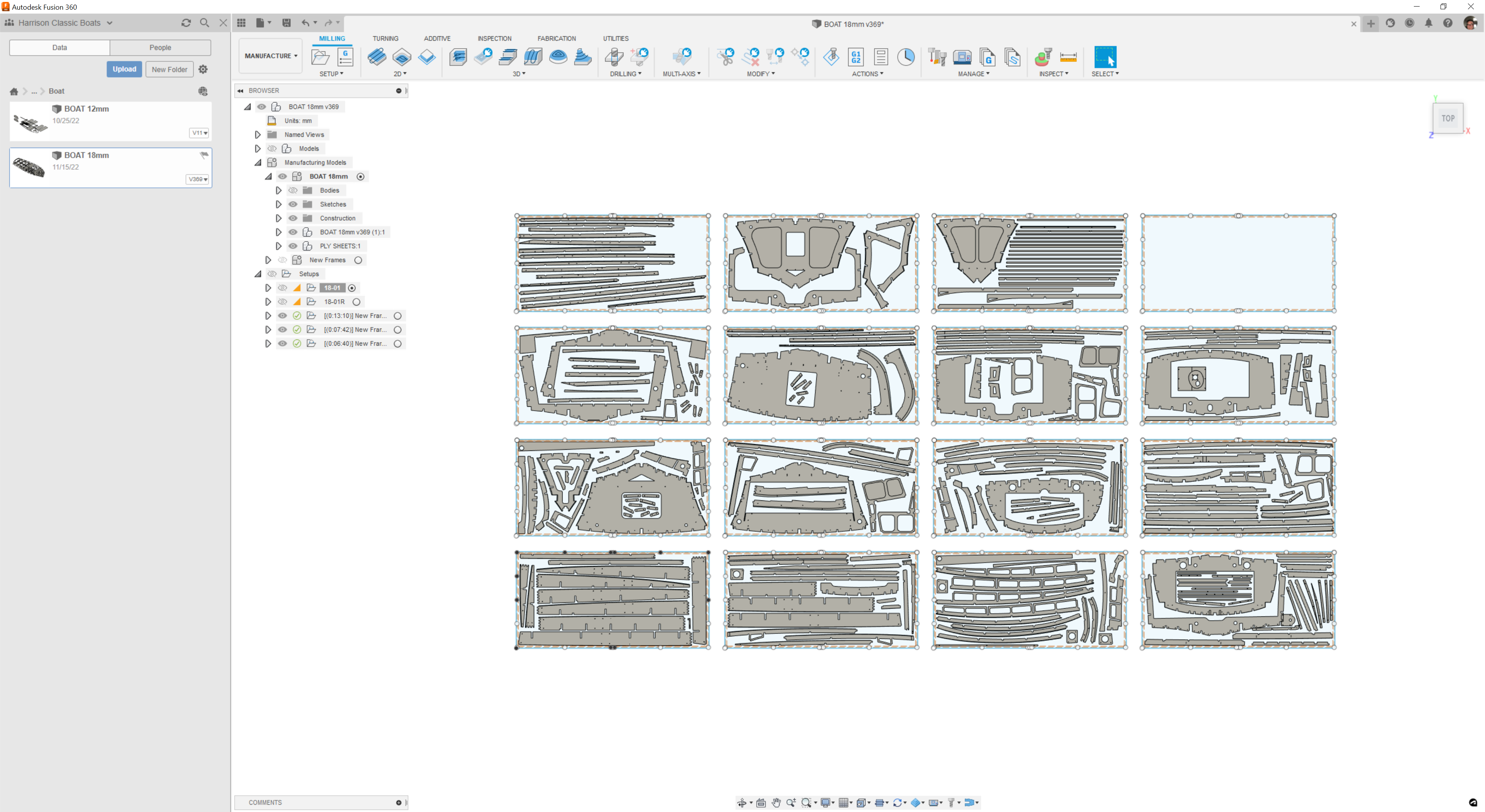The width and height of the screenshot is (1485, 812).
Task: Toggle visibility of setup 18-01R
Action: (282, 301)
